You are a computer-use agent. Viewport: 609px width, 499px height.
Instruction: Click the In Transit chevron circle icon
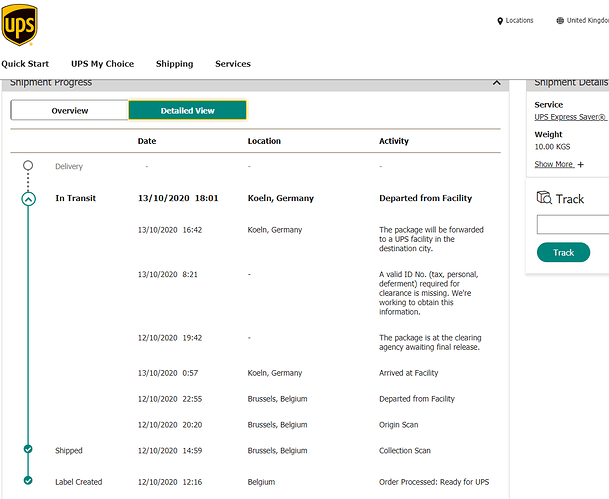click(28, 199)
